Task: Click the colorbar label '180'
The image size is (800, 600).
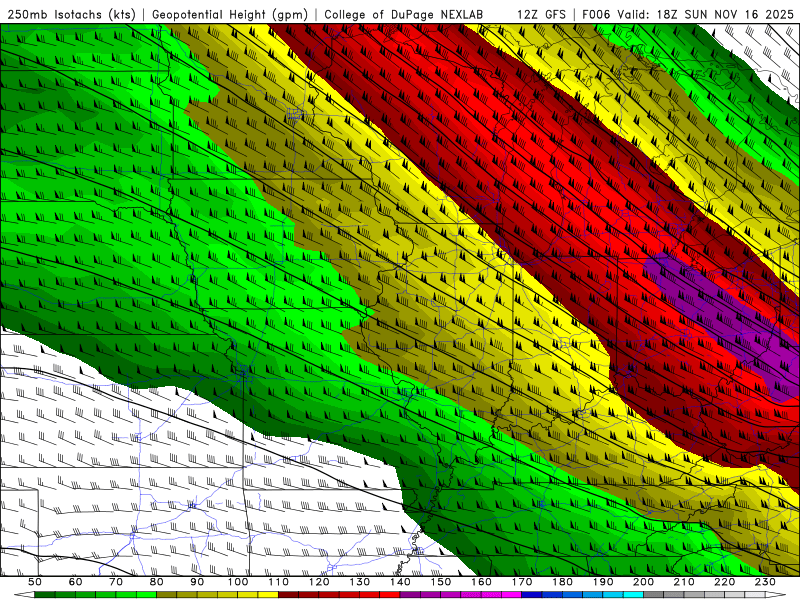Action: (x=563, y=582)
